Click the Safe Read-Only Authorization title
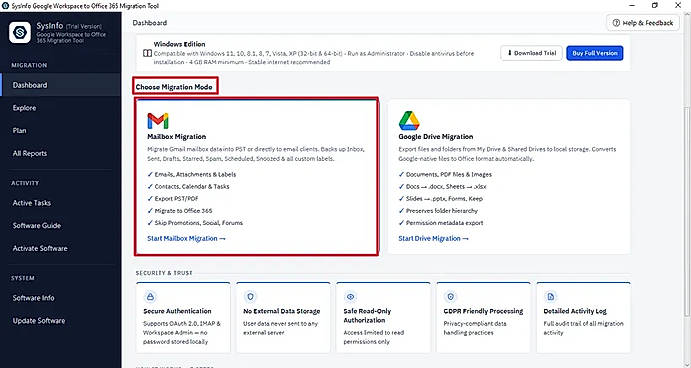 tap(367, 316)
